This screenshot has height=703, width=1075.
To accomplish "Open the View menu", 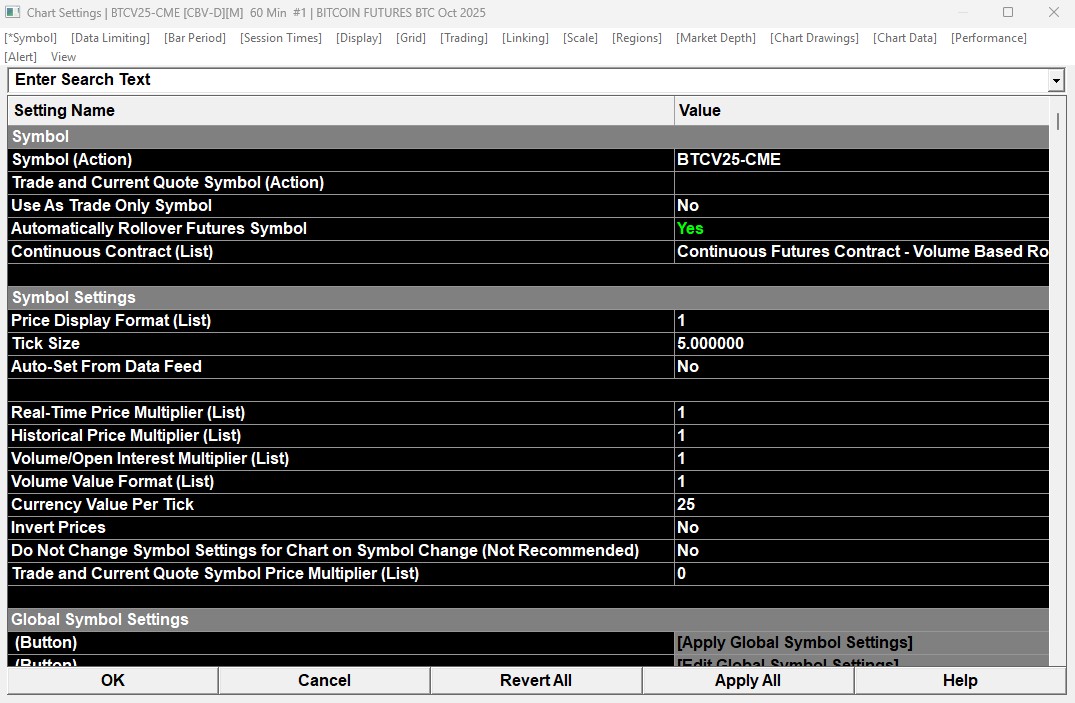I will 63,57.
